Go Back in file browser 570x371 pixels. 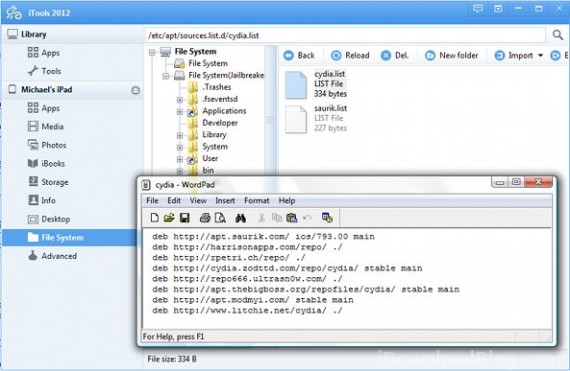click(x=299, y=55)
